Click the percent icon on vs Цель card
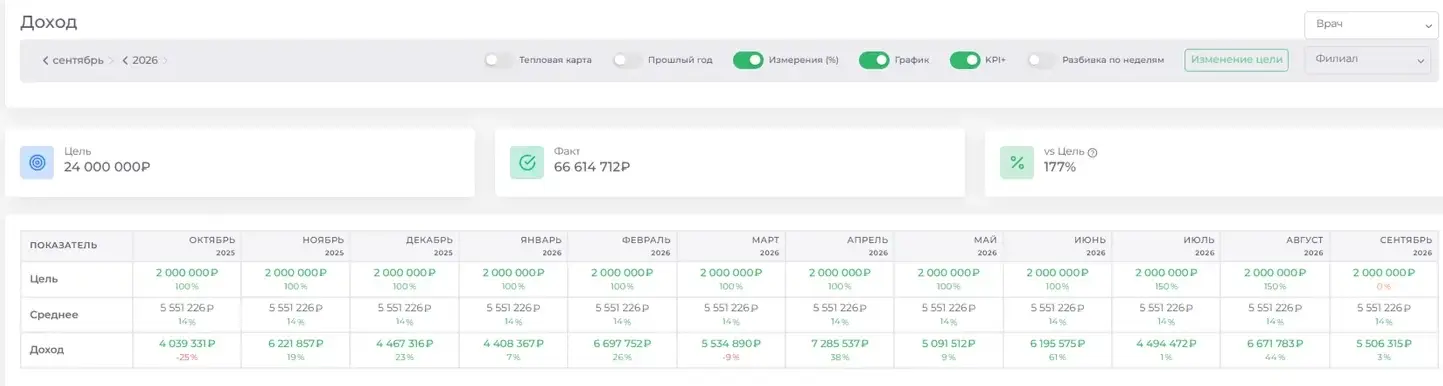The height and width of the screenshot is (386, 1443). (x=1017, y=162)
